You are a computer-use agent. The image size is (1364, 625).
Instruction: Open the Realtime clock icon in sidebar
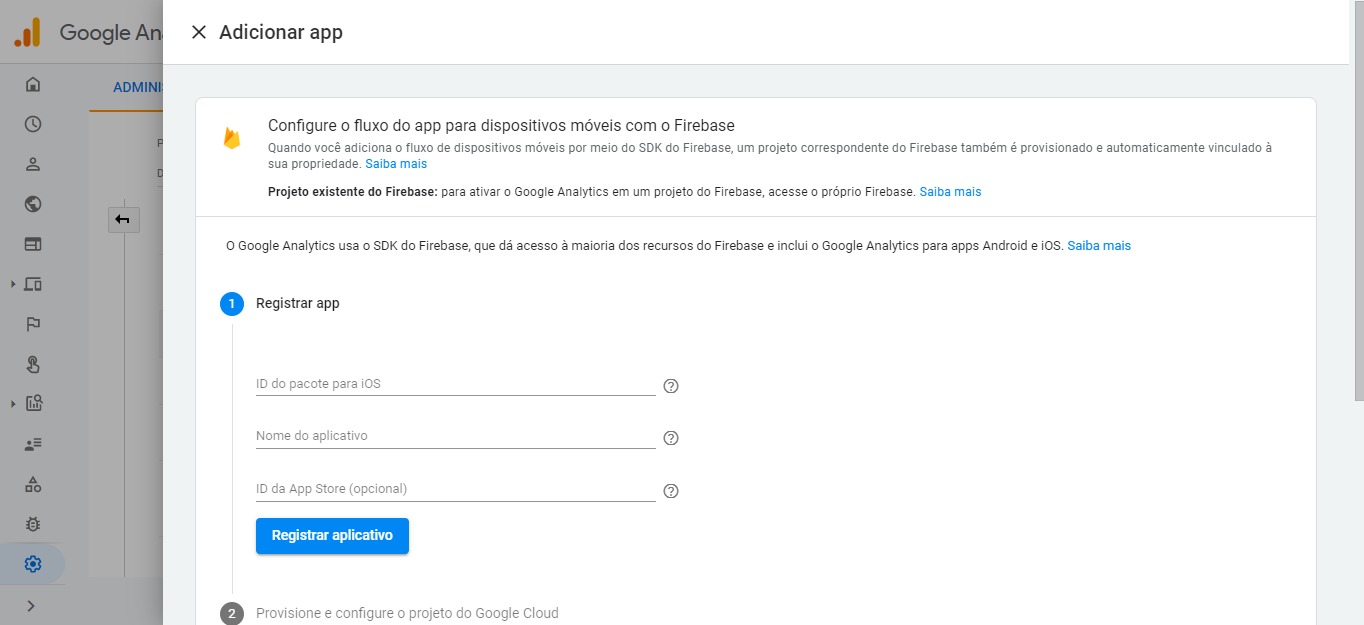(33, 124)
